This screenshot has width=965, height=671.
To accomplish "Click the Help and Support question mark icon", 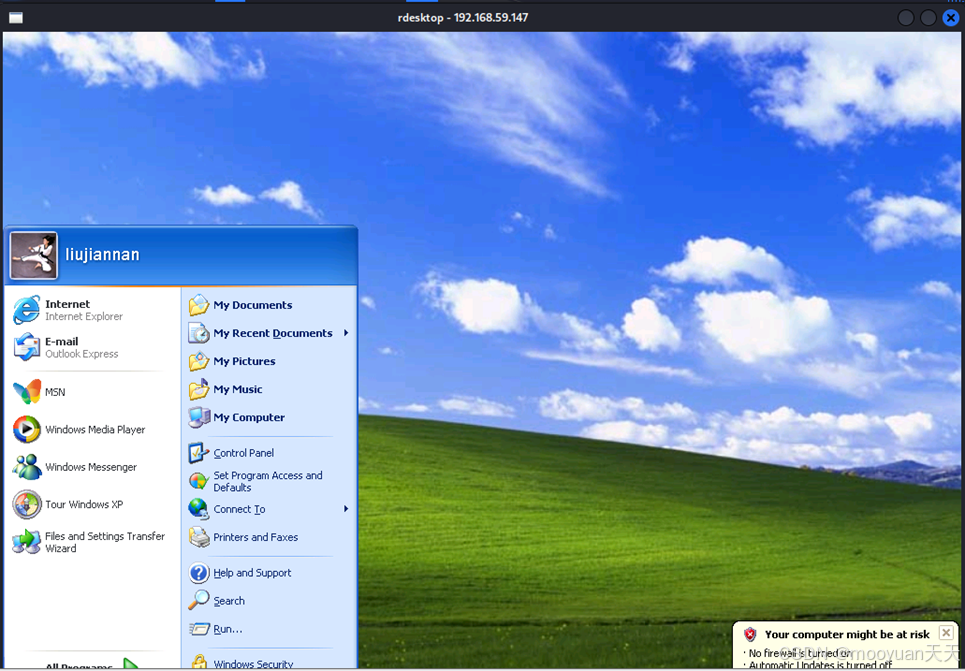I will (199, 573).
